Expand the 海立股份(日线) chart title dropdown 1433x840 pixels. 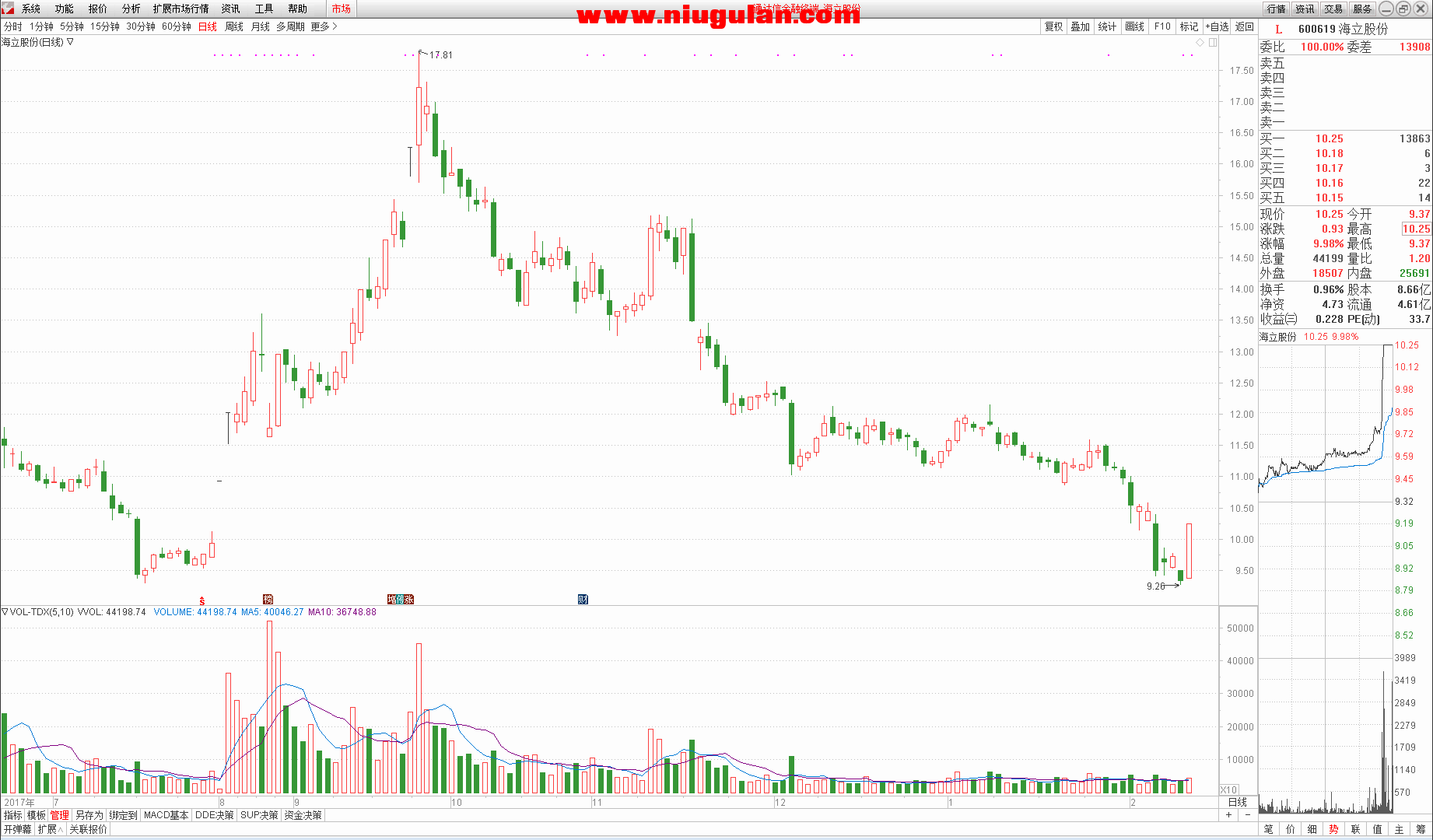[70, 42]
